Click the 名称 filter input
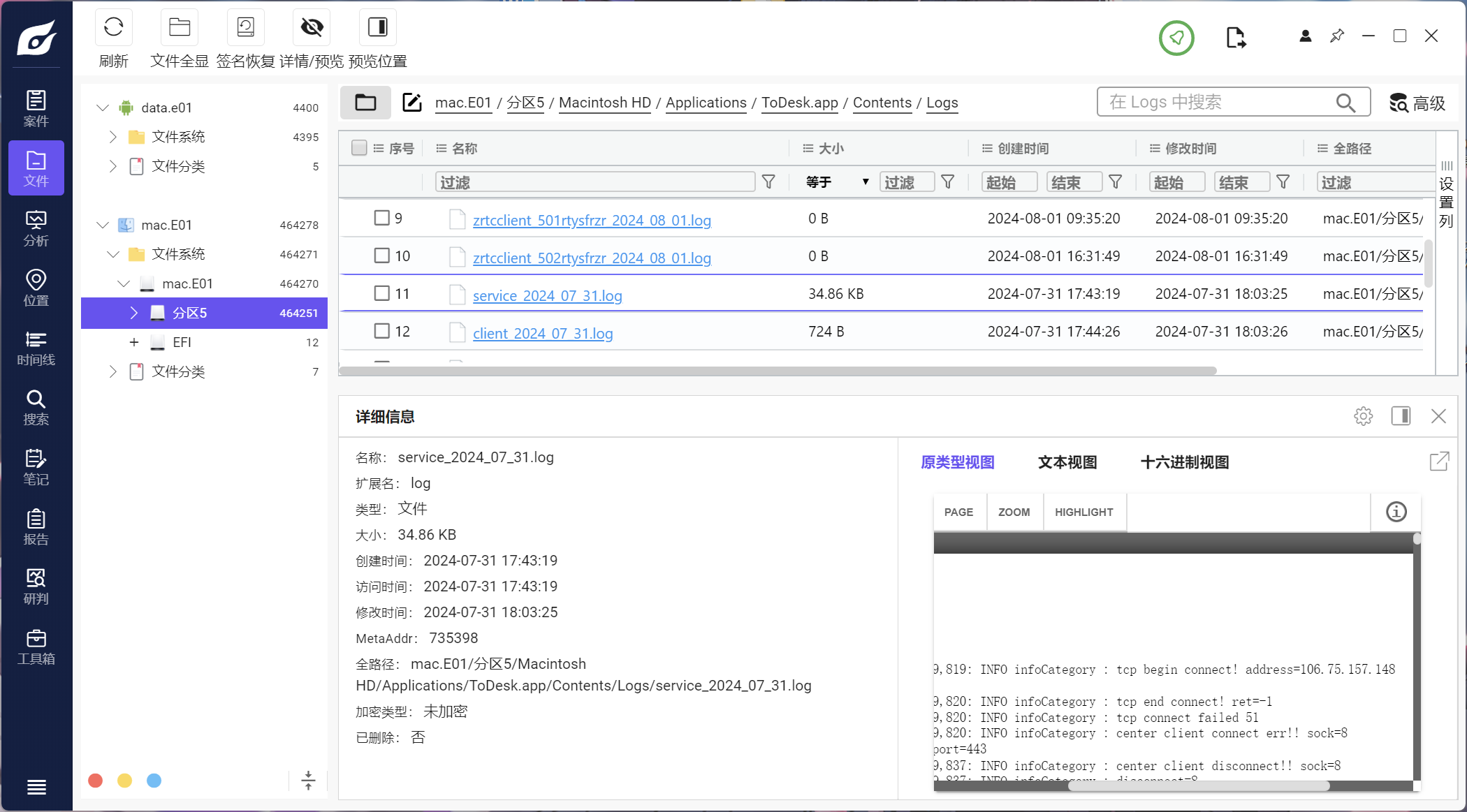 (x=595, y=182)
